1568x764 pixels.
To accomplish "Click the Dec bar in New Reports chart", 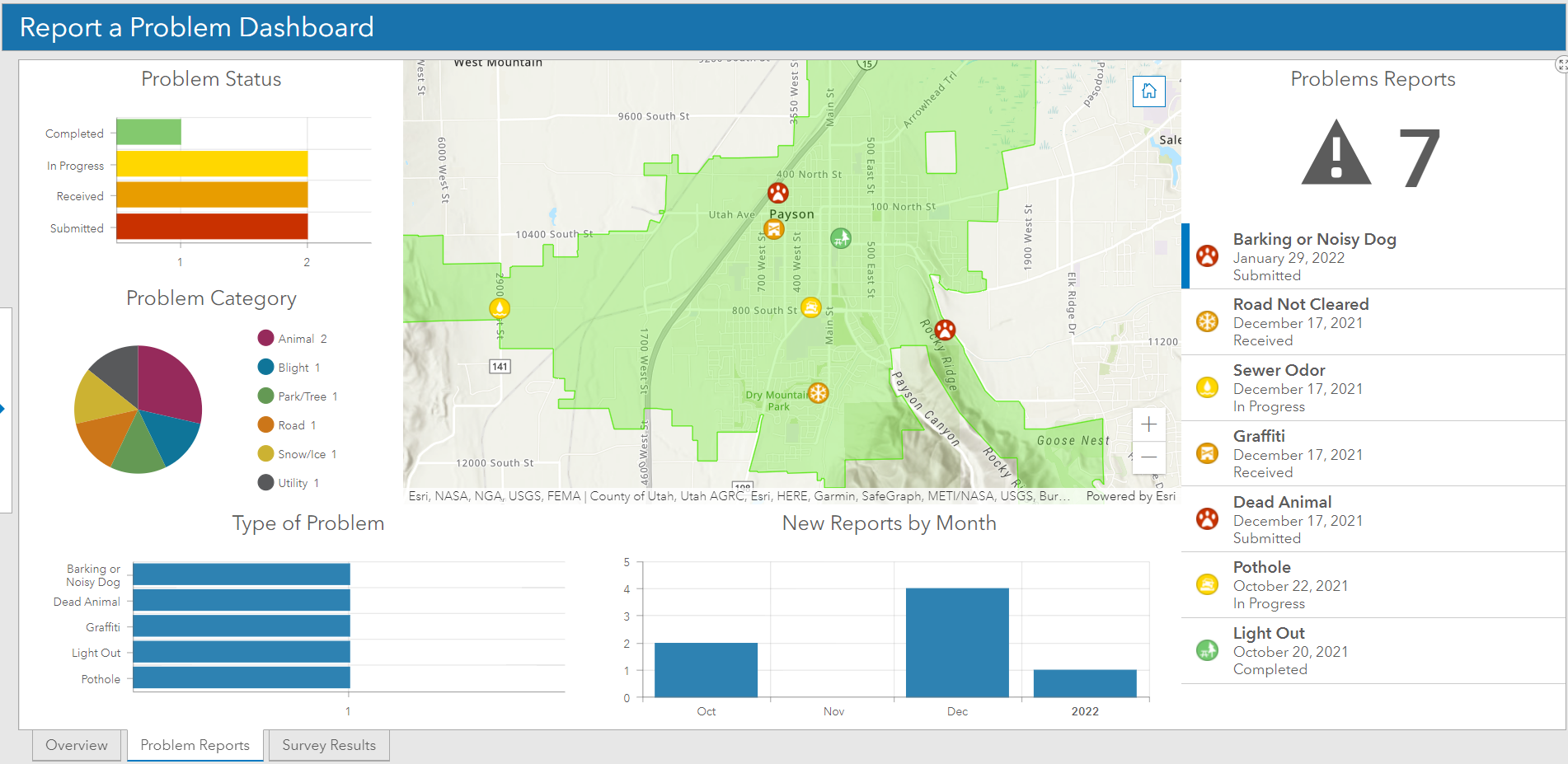I will pyautogui.click(x=957, y=643).
